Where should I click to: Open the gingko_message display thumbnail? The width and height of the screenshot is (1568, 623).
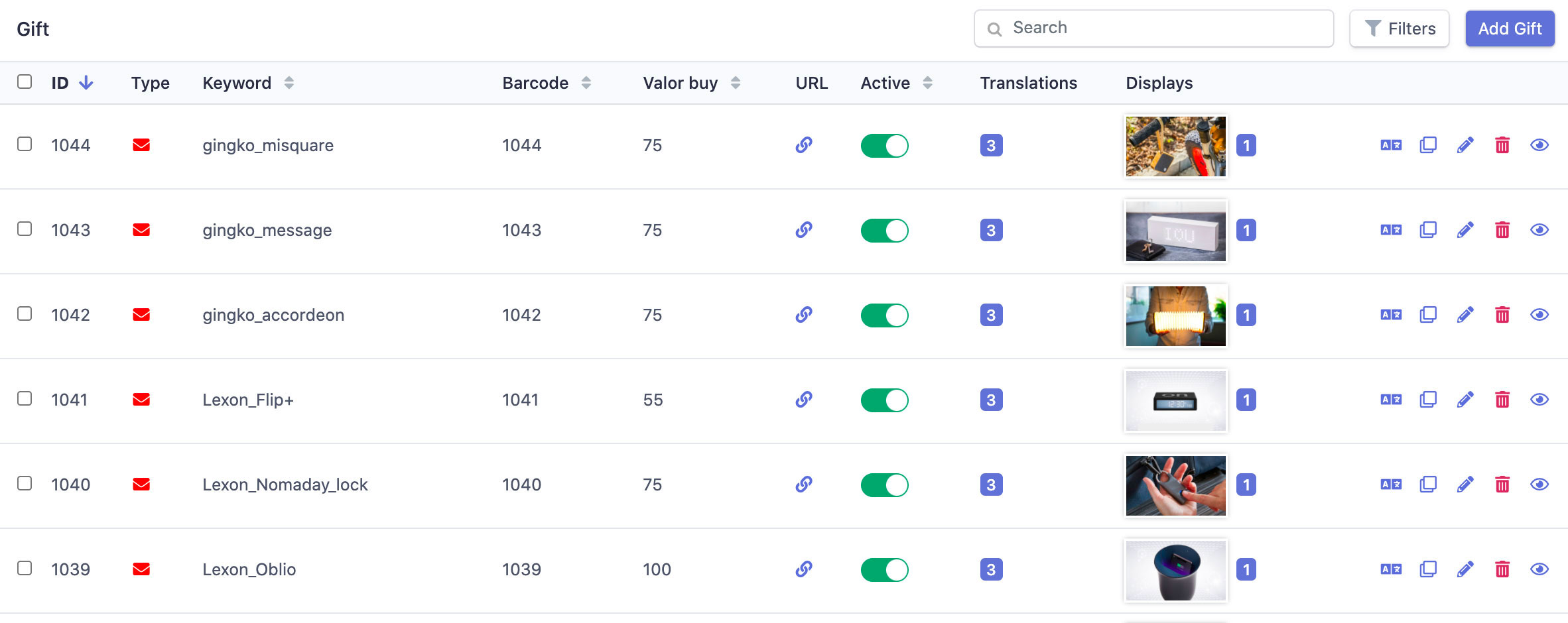[1175, 231]
